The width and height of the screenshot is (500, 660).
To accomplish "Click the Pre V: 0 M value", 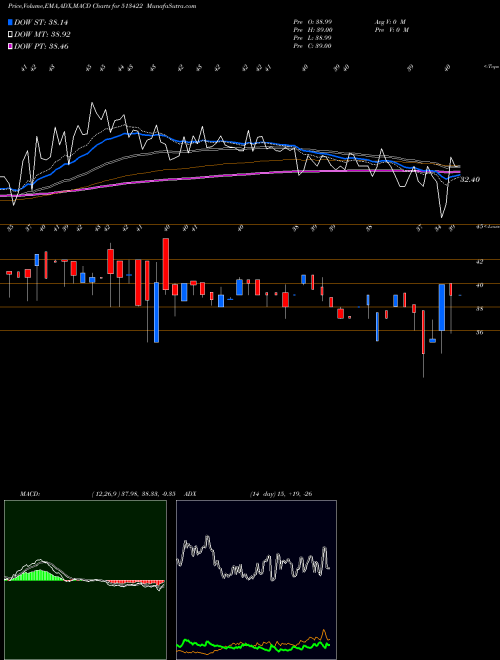I will tap(391, 29).
